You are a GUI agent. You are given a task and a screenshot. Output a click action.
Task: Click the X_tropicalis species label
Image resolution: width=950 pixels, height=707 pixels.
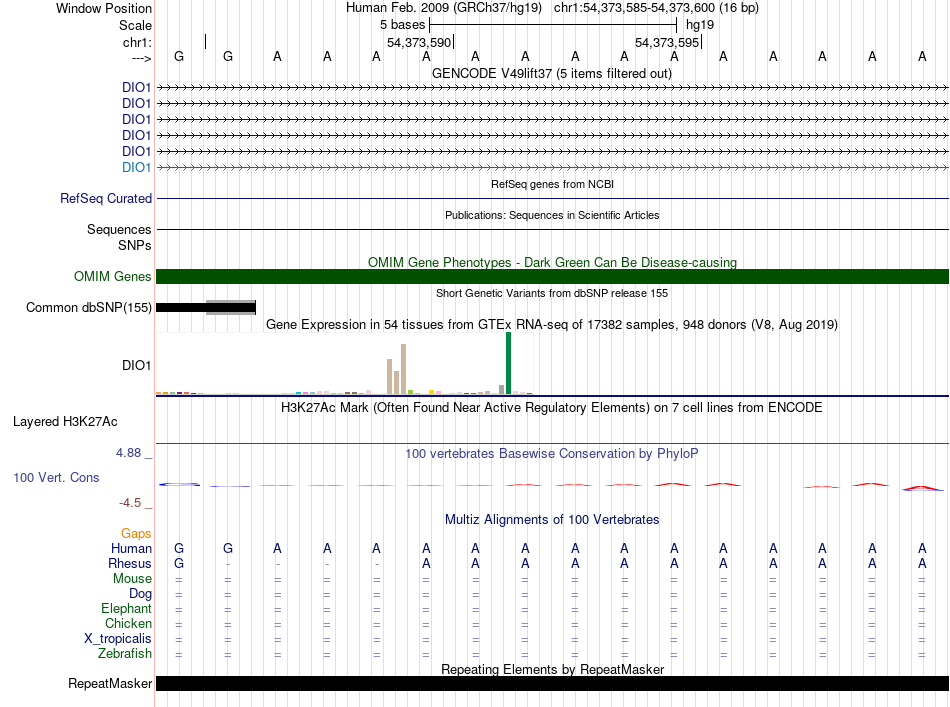click(118, 639)
